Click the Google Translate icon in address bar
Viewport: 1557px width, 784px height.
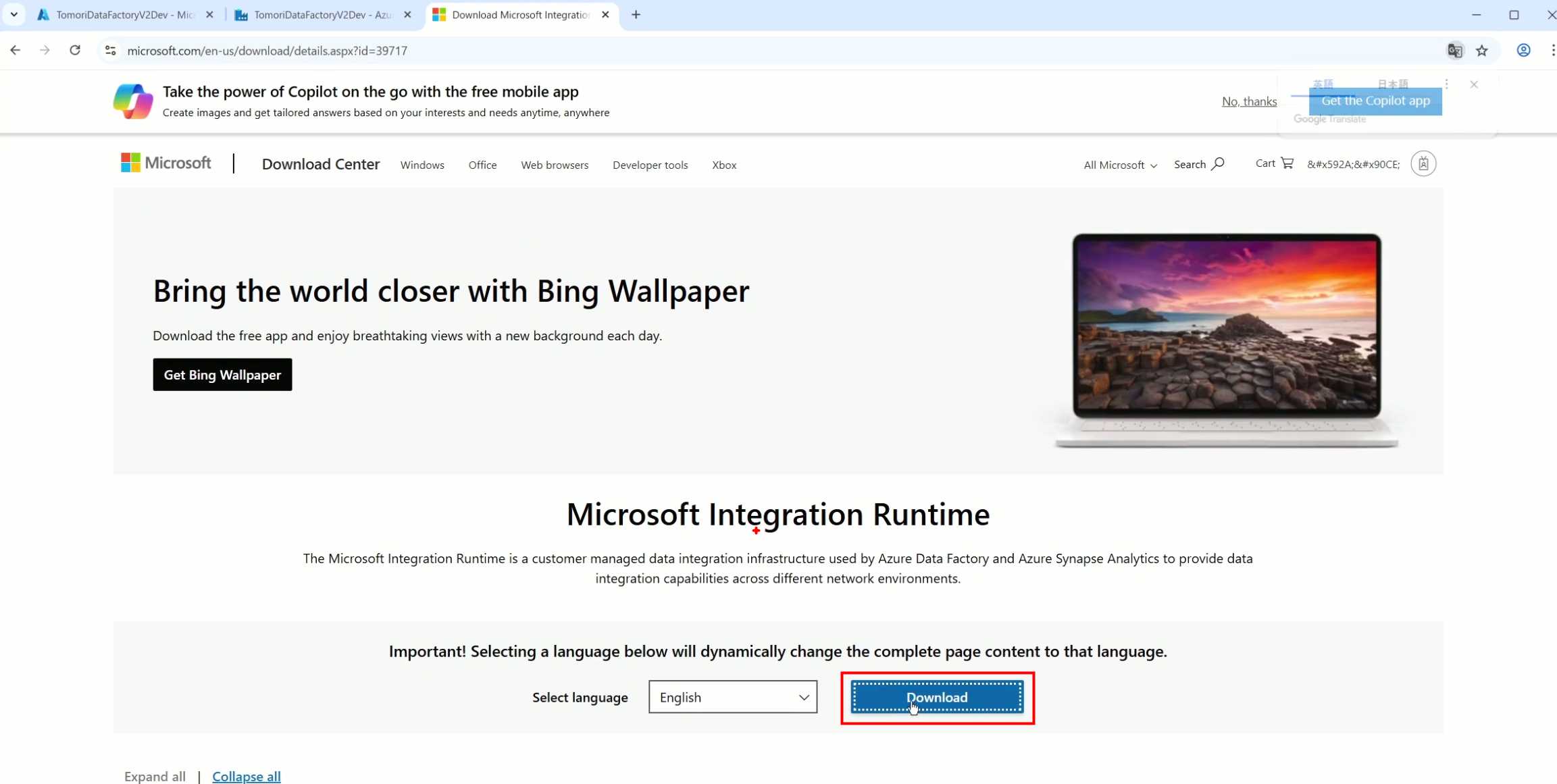(1454, 51)
